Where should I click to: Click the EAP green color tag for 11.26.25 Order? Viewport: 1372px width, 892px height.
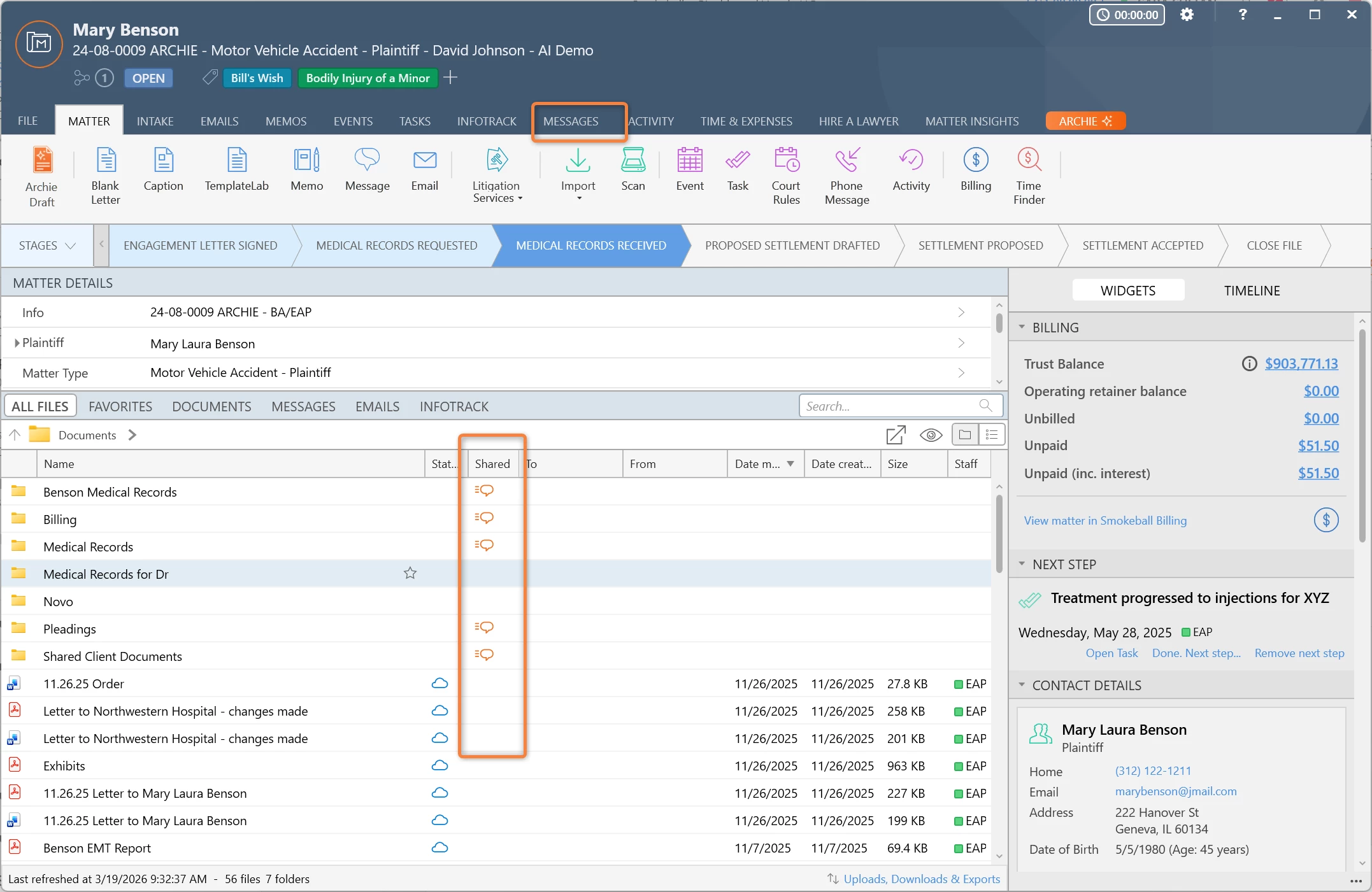(958, 684)
